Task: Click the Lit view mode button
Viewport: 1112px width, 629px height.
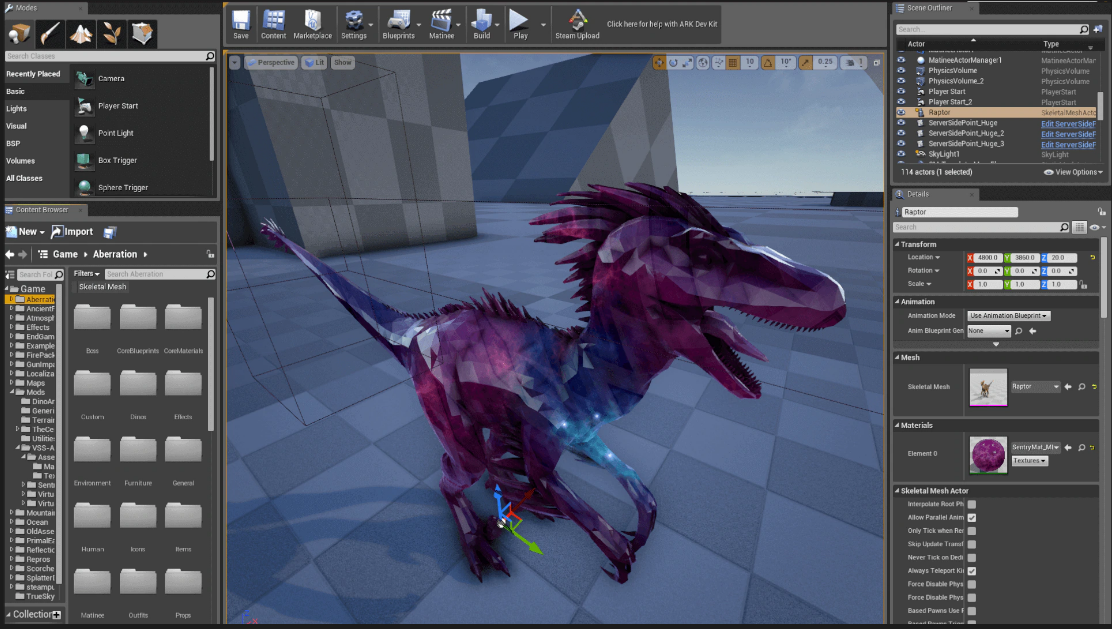Action: [313, 62]
